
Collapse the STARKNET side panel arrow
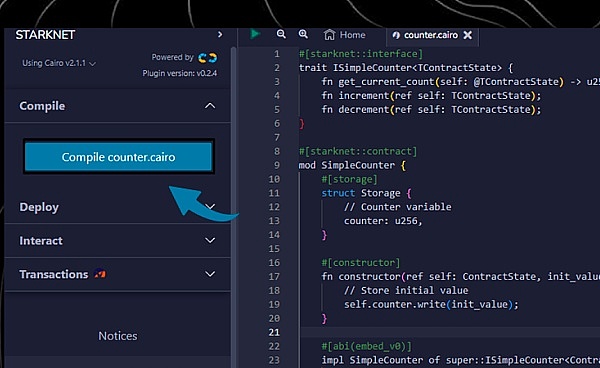click(220, 34)
